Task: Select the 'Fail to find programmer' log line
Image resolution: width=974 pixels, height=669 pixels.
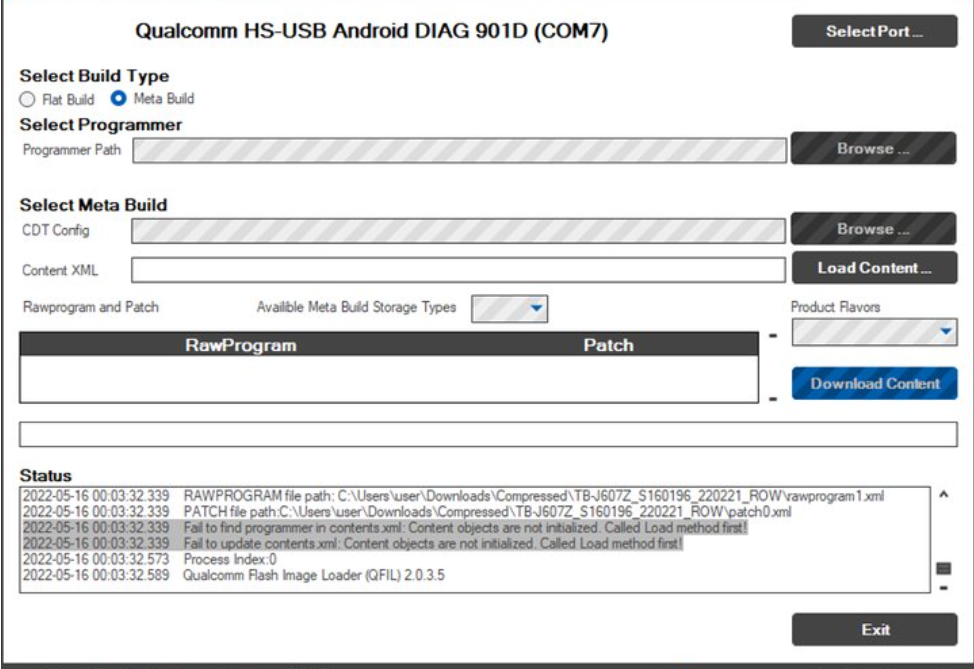Action: pyautogui.click(x=385, y=527)
